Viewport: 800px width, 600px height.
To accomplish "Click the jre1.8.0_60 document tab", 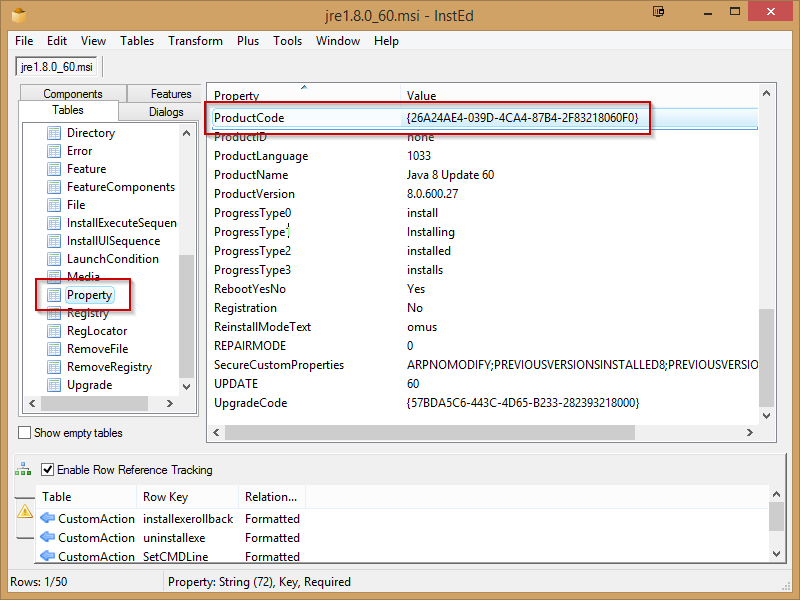I will click(x=55, y=67).
